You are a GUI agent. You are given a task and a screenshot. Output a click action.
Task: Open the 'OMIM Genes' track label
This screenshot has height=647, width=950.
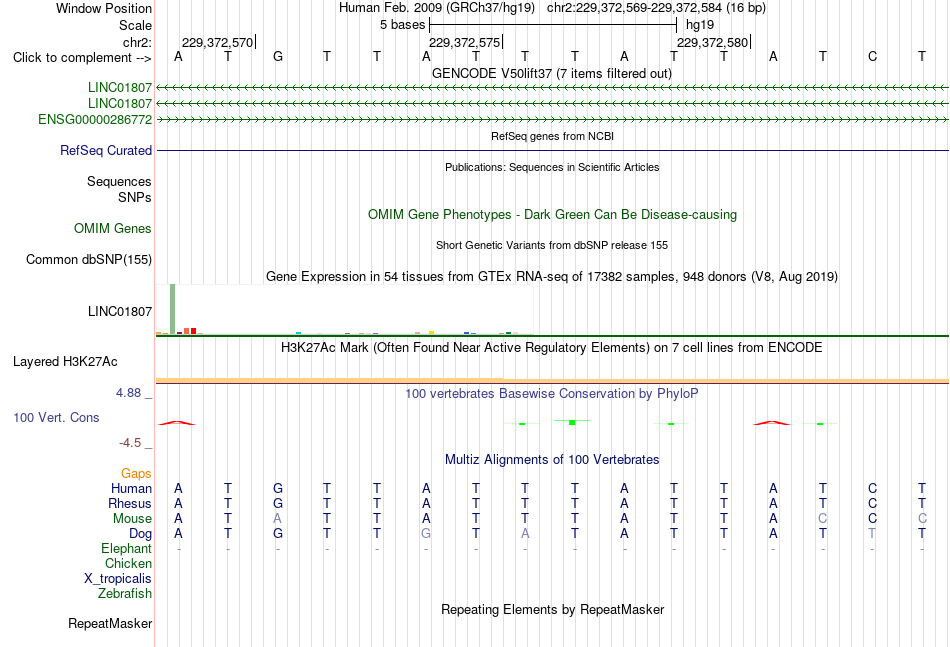(x=113, y=228)
